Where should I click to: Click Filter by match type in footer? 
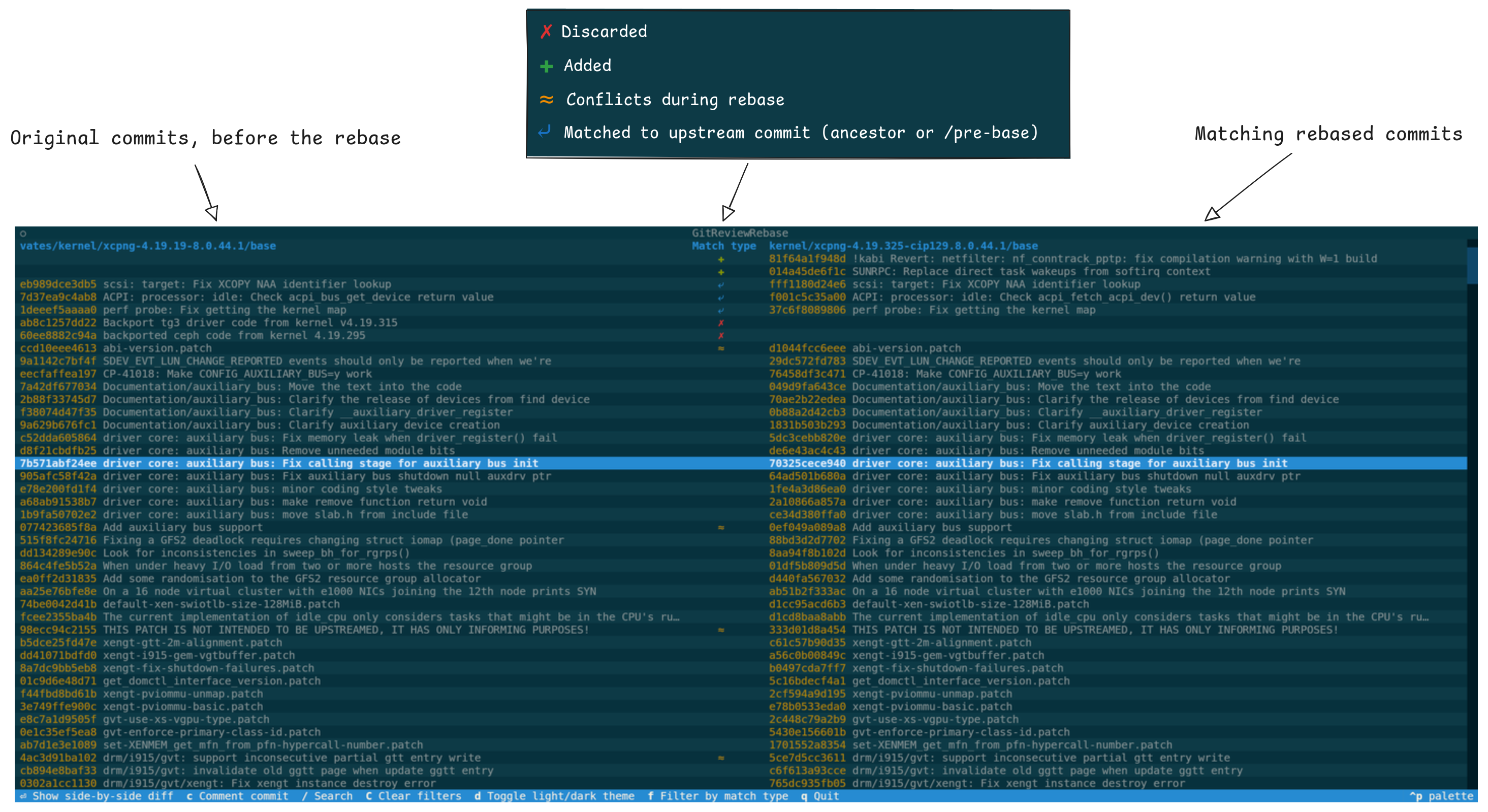[x=718, y=796]
